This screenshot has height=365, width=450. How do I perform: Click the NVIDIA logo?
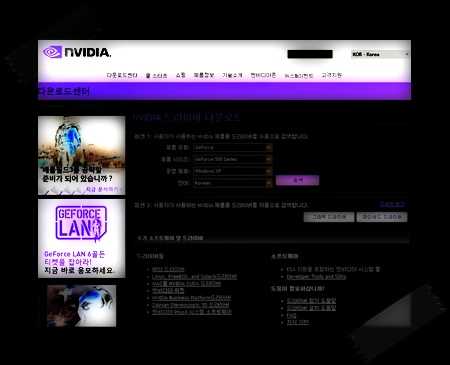coord(77,52)
